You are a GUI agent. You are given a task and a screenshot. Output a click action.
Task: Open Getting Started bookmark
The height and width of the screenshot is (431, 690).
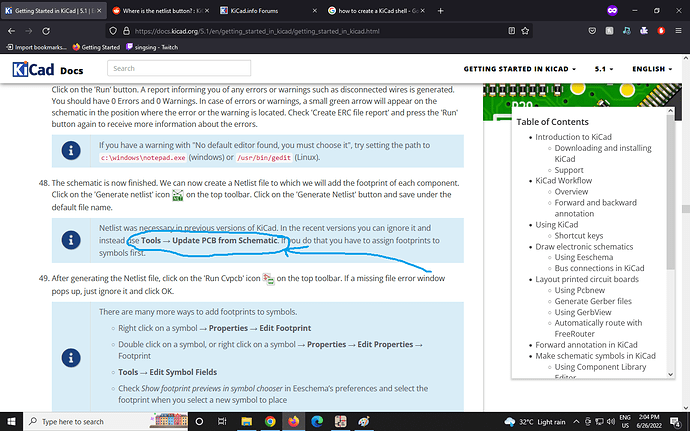[96, 47]
